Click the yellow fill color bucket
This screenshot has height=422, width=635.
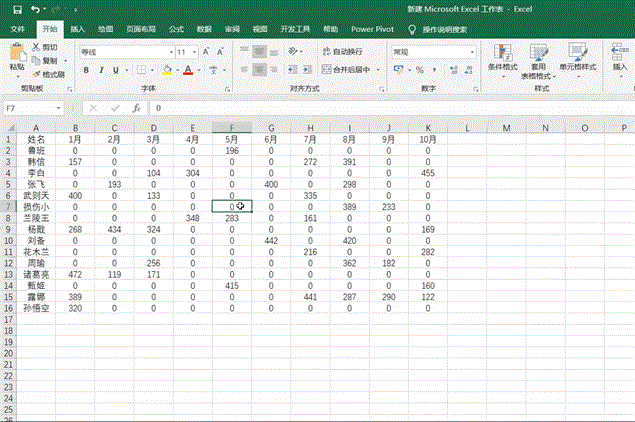(x=166, y=70)
